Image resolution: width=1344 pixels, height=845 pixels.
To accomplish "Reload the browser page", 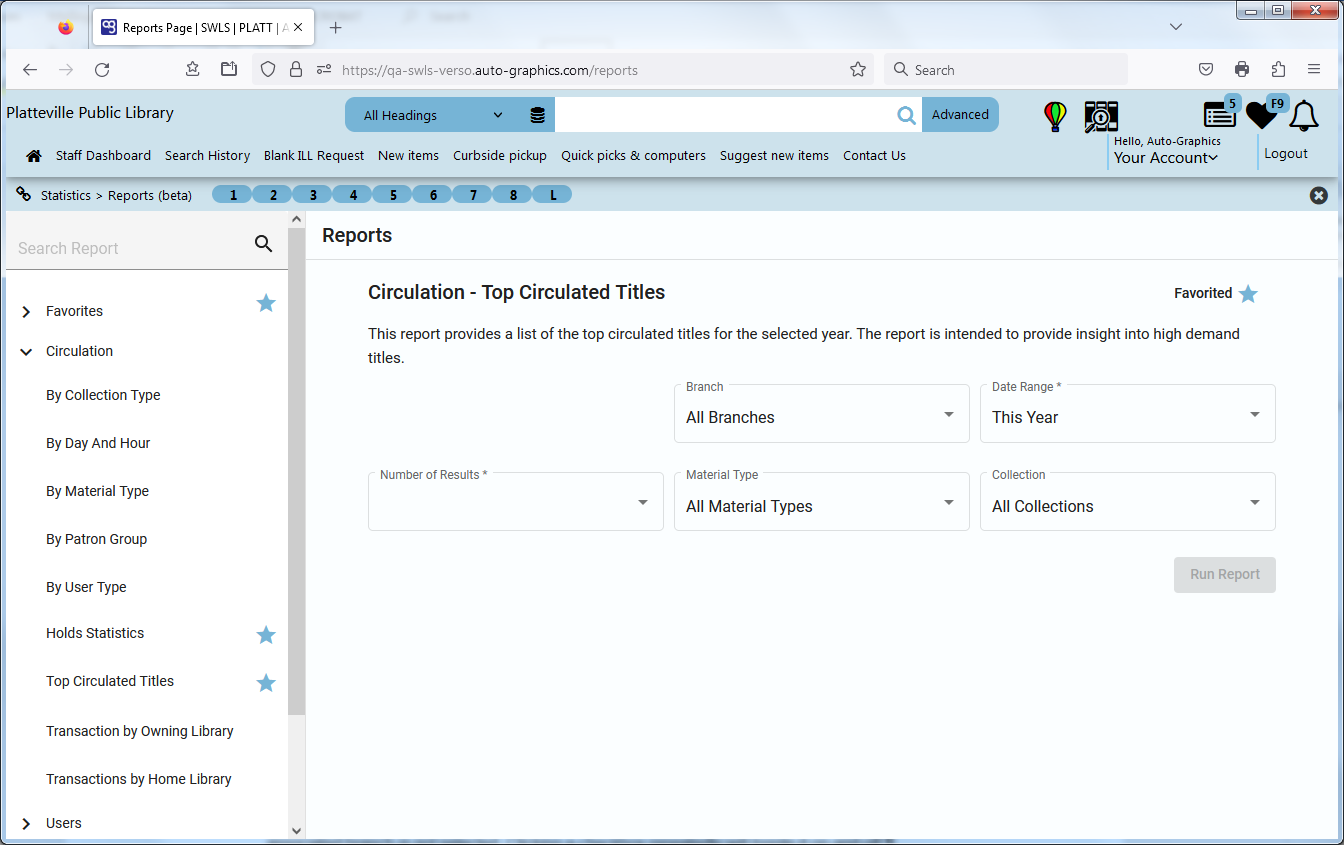I will 102,70.
